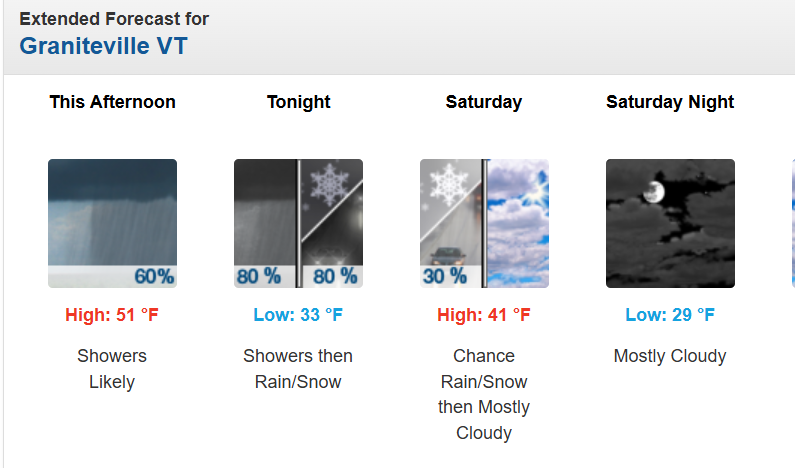Click the Tonight showers then rain/snow icon
This screenshot has height=468, width=795.
(x=298, y=223)
